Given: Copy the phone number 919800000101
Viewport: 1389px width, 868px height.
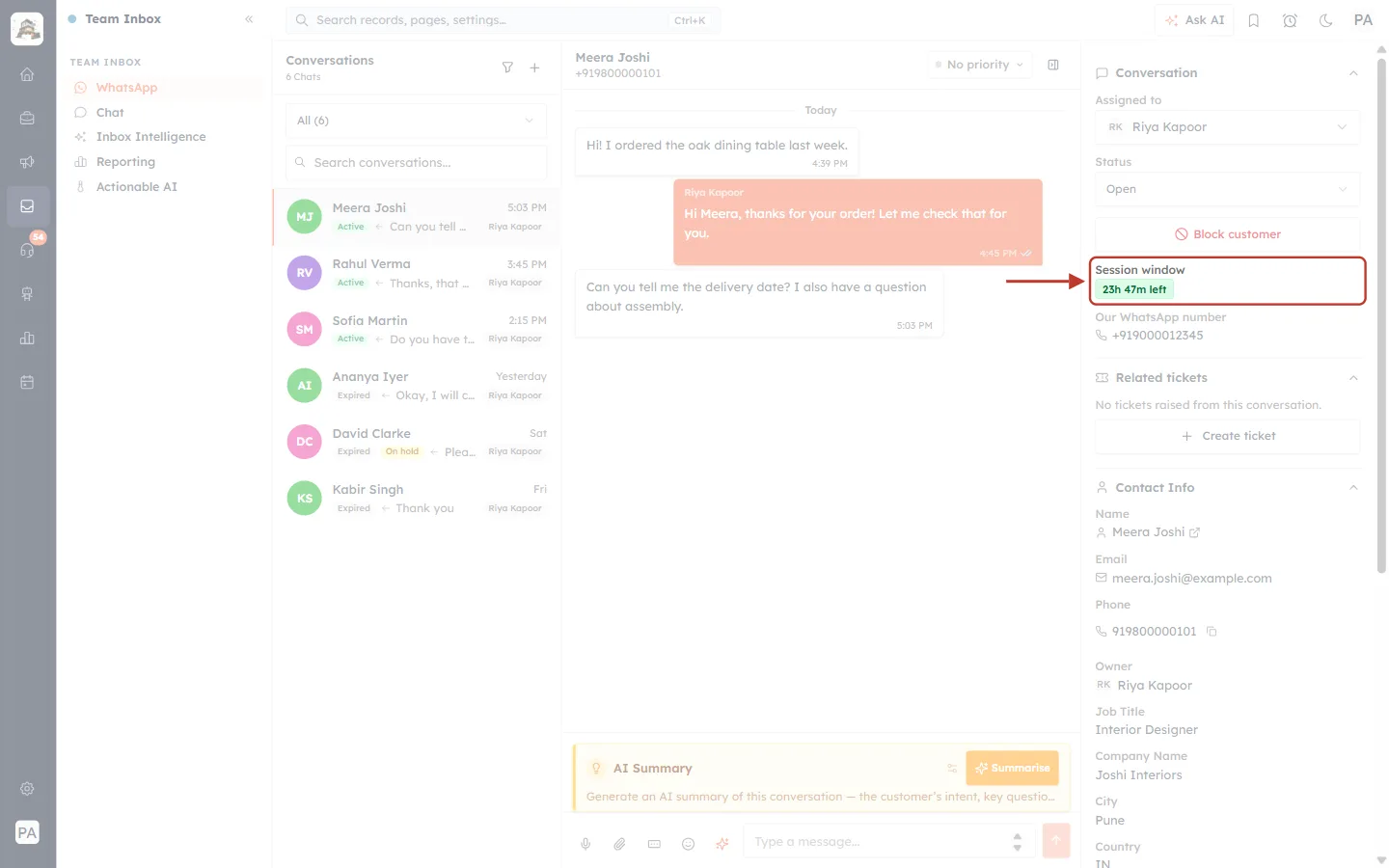Looking at the screenshot, I should (x=1212, y=632).
